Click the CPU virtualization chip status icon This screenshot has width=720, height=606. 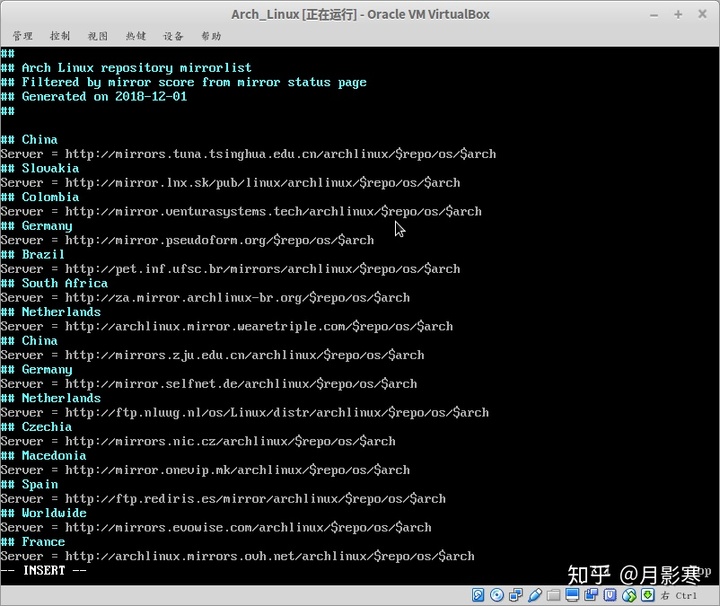610,595
